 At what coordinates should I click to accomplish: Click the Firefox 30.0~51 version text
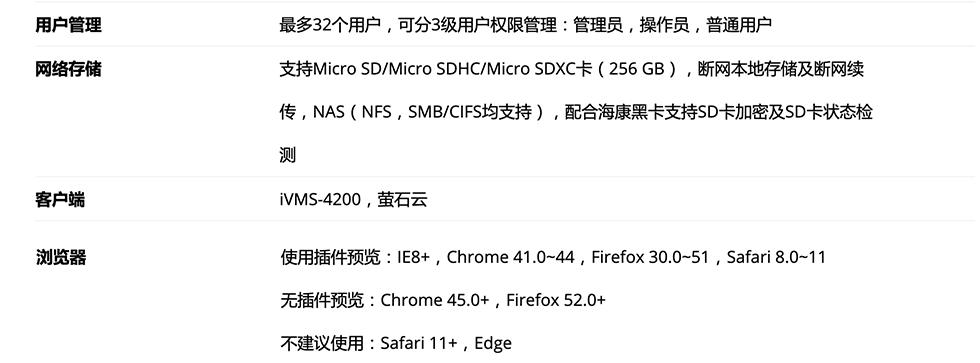point(651,257)
